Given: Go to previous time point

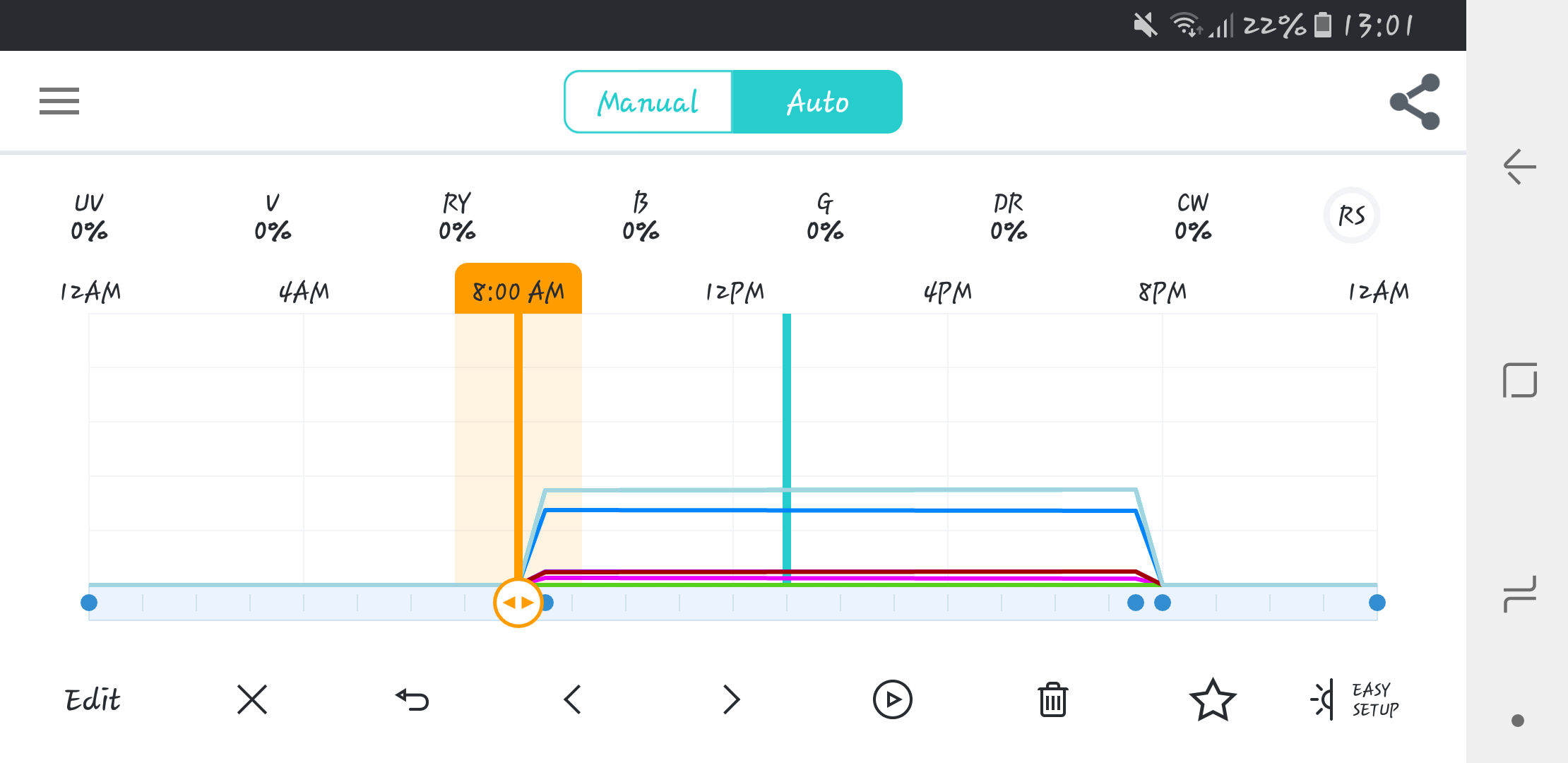Looking at the screenshot, I should (x=573, y=699).
